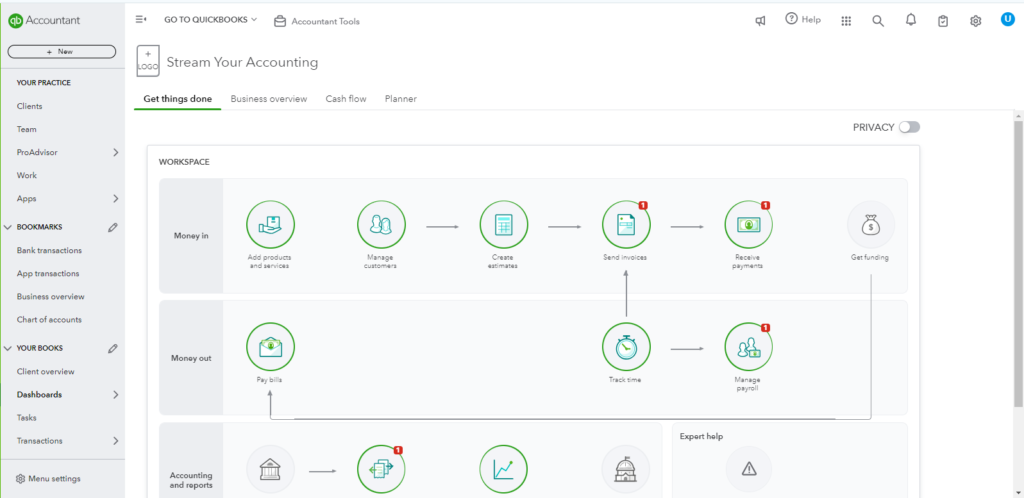This screenshot has height=498, width=1024.
Task: Open the Pay bills icon
Action: click(270, 347)
